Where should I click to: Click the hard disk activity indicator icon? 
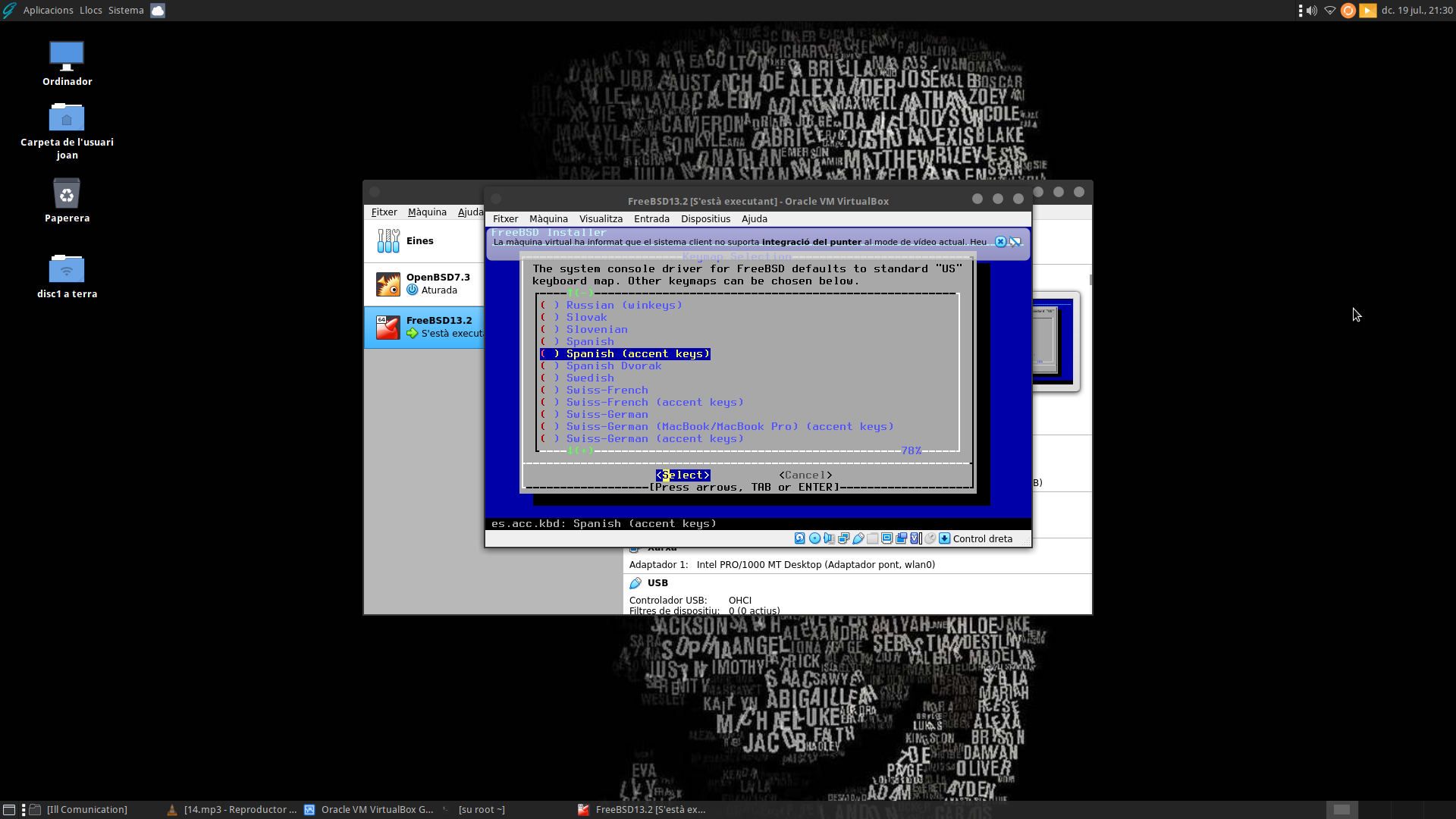pyautogui.click(x=799, y=538)
